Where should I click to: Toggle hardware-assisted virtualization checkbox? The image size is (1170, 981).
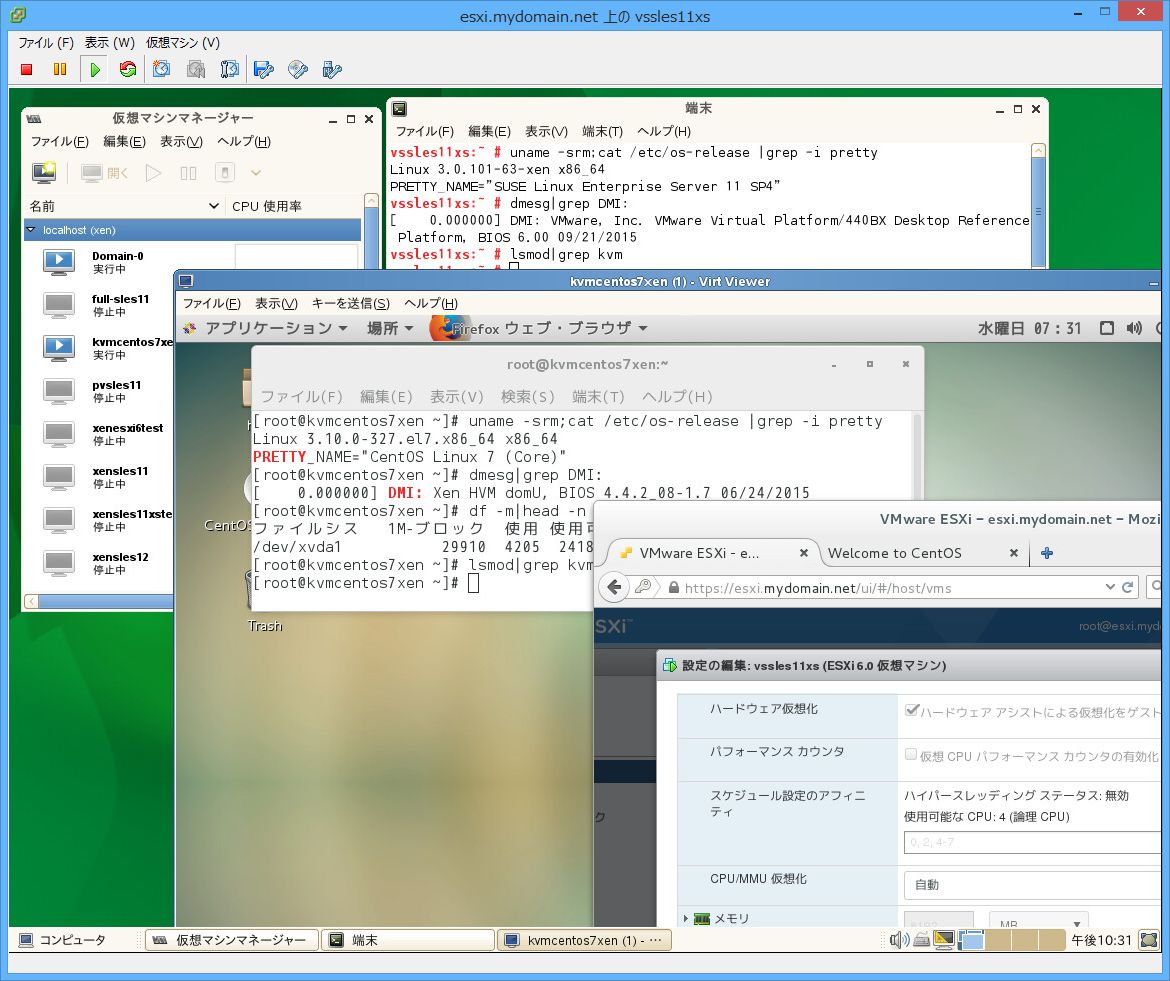point(911,710)
